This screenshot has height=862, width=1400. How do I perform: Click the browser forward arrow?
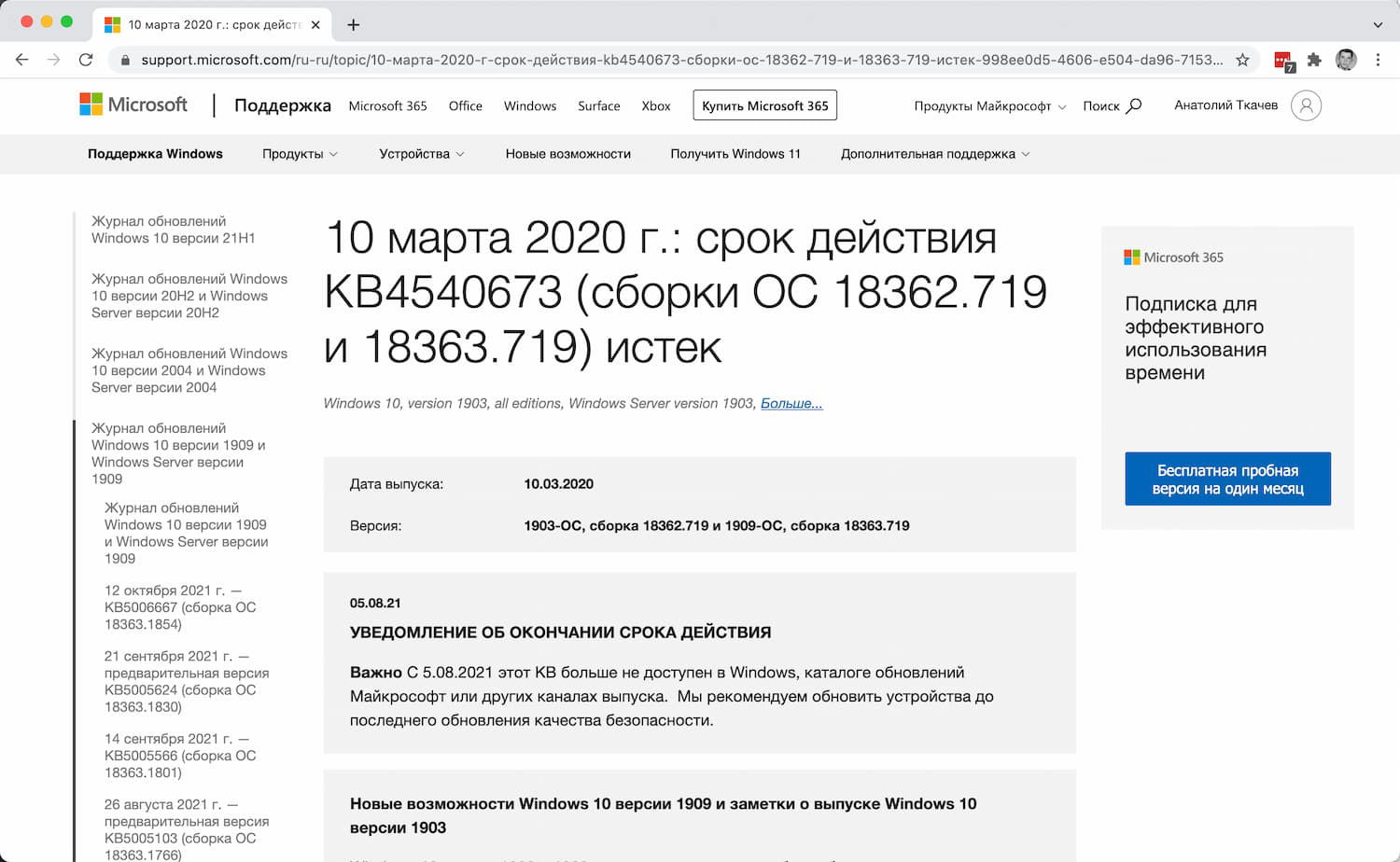click(x=54, y=60)
